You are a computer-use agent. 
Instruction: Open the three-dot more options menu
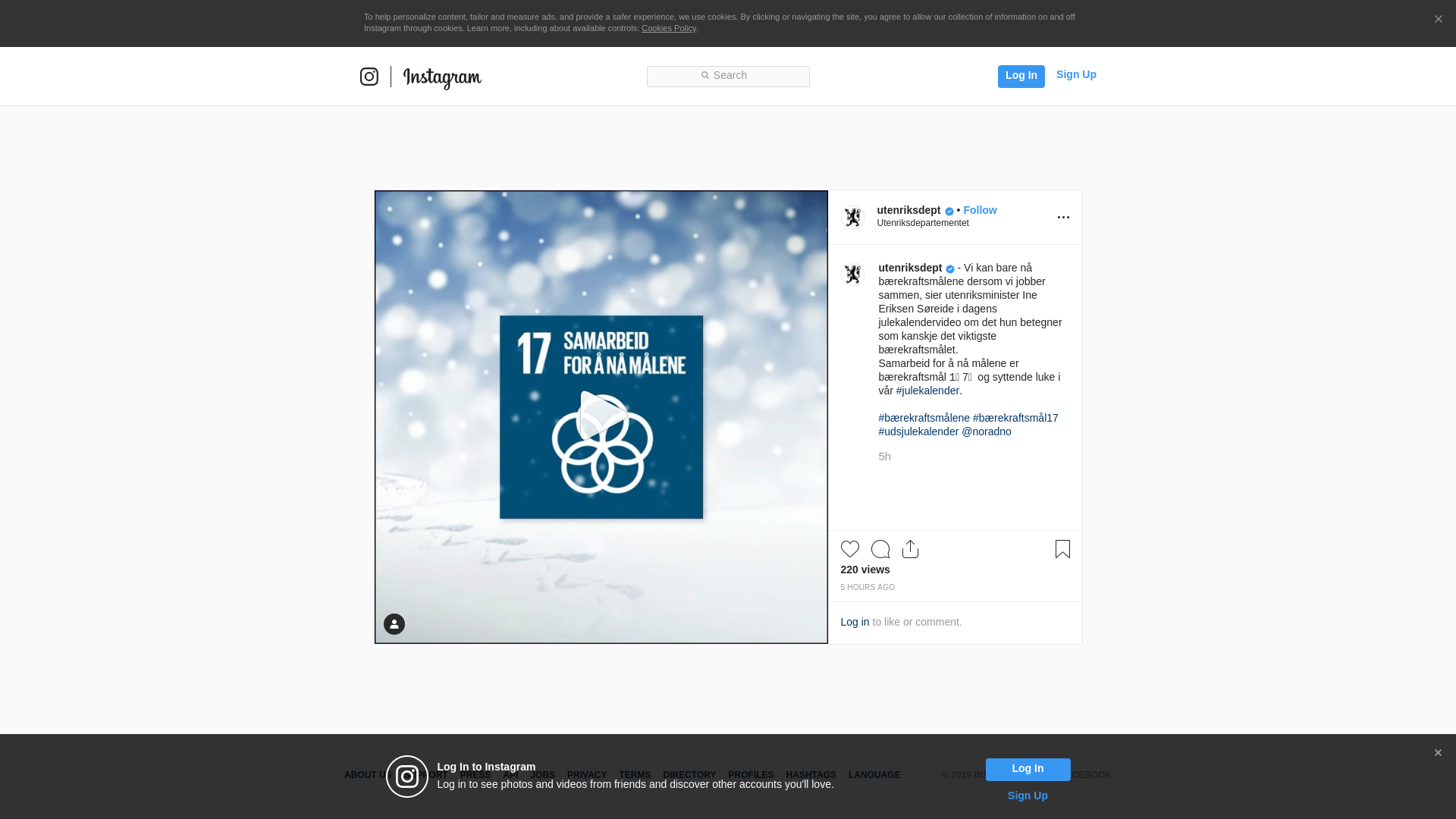pyautogui.click(x=1063, y=218)
